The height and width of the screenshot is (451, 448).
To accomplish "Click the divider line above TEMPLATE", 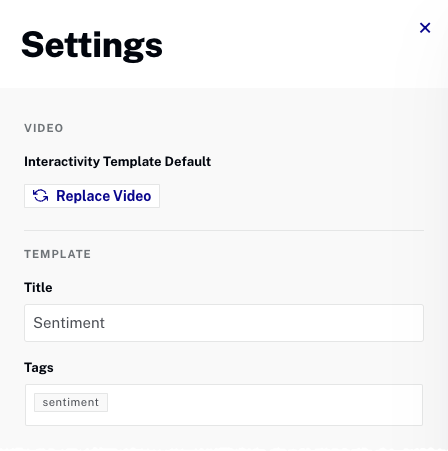I will pos(224,230).
